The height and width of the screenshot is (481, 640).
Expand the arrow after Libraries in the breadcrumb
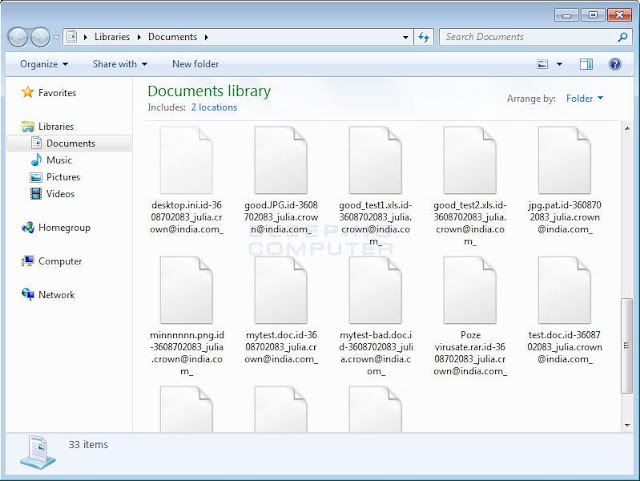(x=139, y=37)
